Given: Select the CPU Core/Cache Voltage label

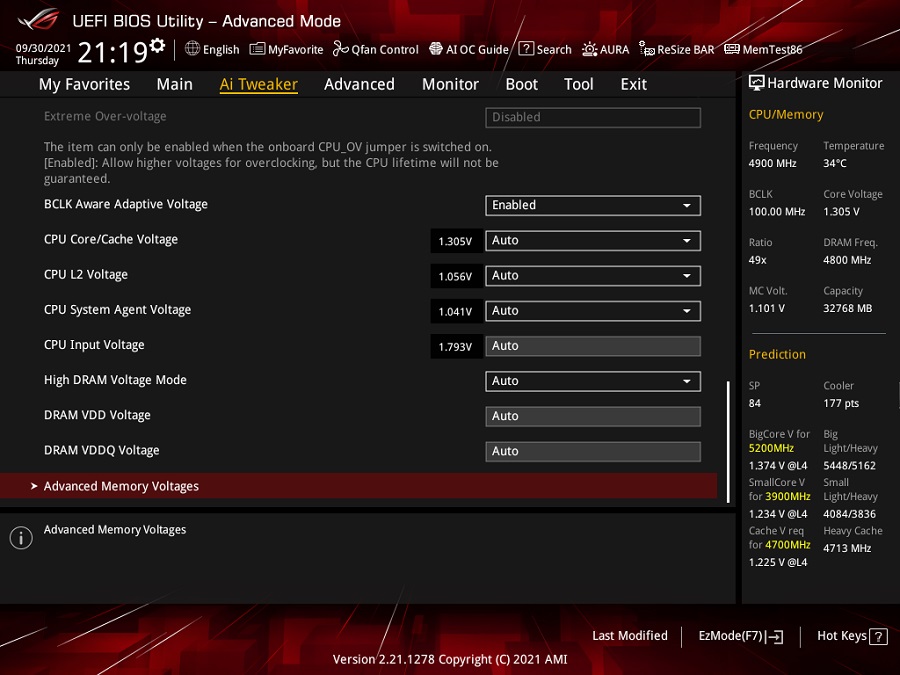Looking at the screenshot, I should pos(111,239).
